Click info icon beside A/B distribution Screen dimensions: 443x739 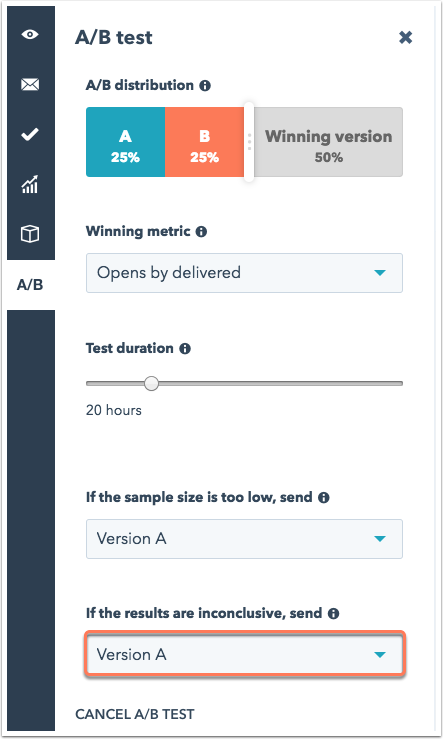coord(205,86)
